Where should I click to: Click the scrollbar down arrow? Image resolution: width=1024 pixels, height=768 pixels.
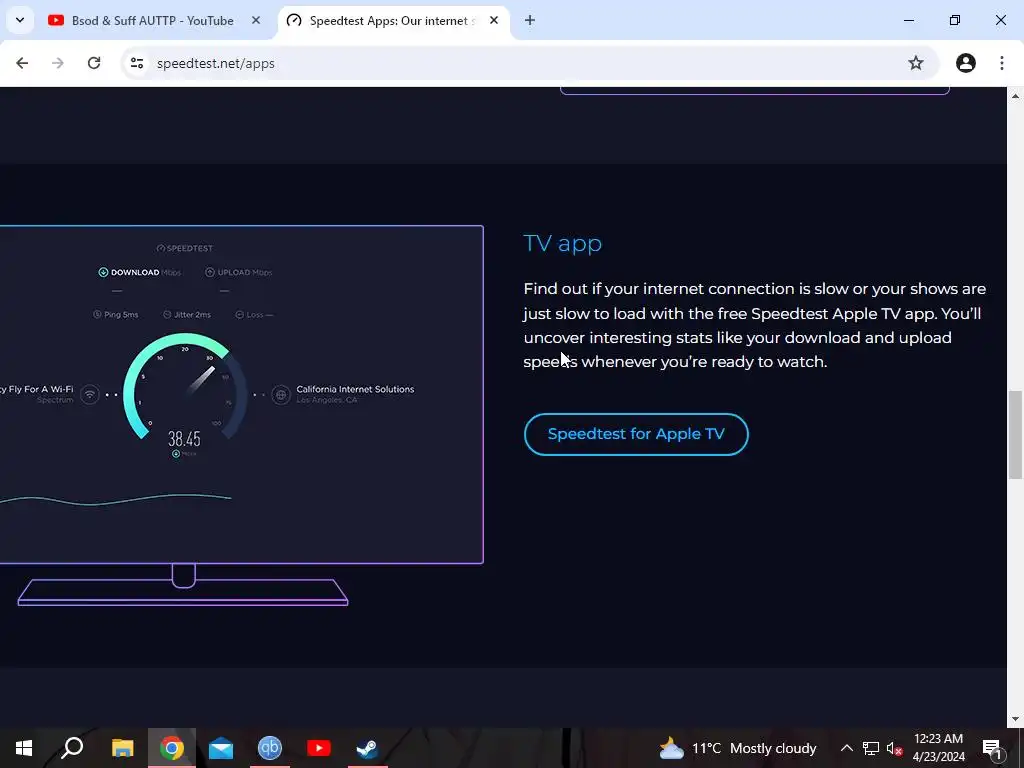1015,720
